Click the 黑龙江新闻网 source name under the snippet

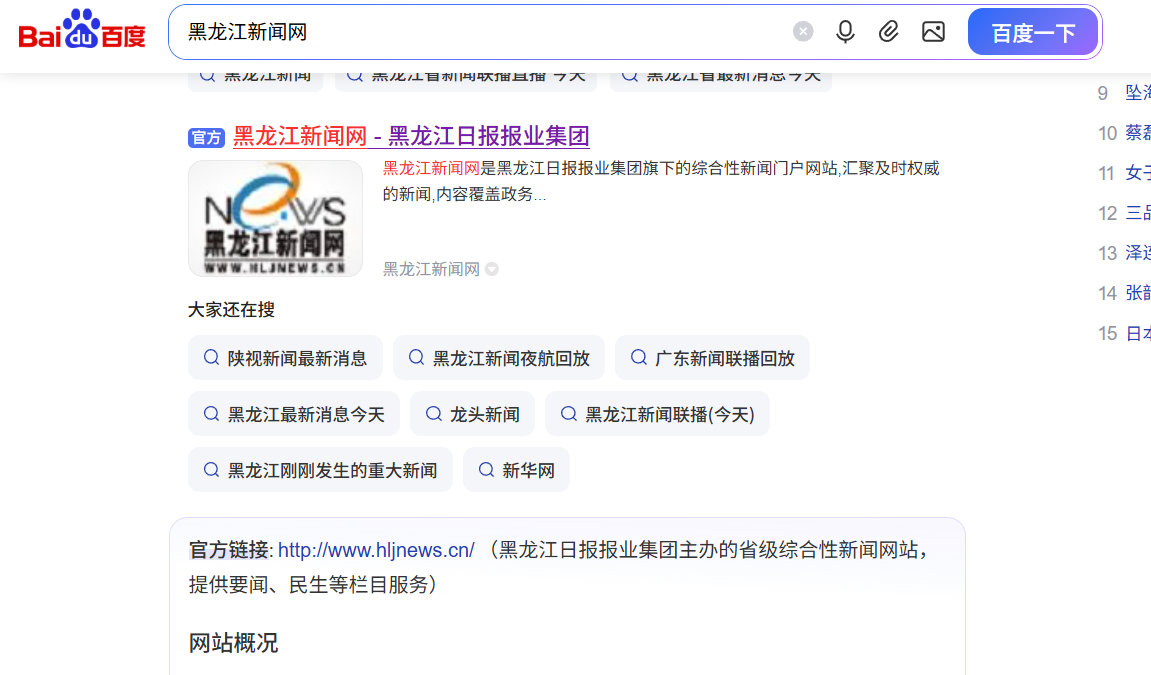pos(431,269)
